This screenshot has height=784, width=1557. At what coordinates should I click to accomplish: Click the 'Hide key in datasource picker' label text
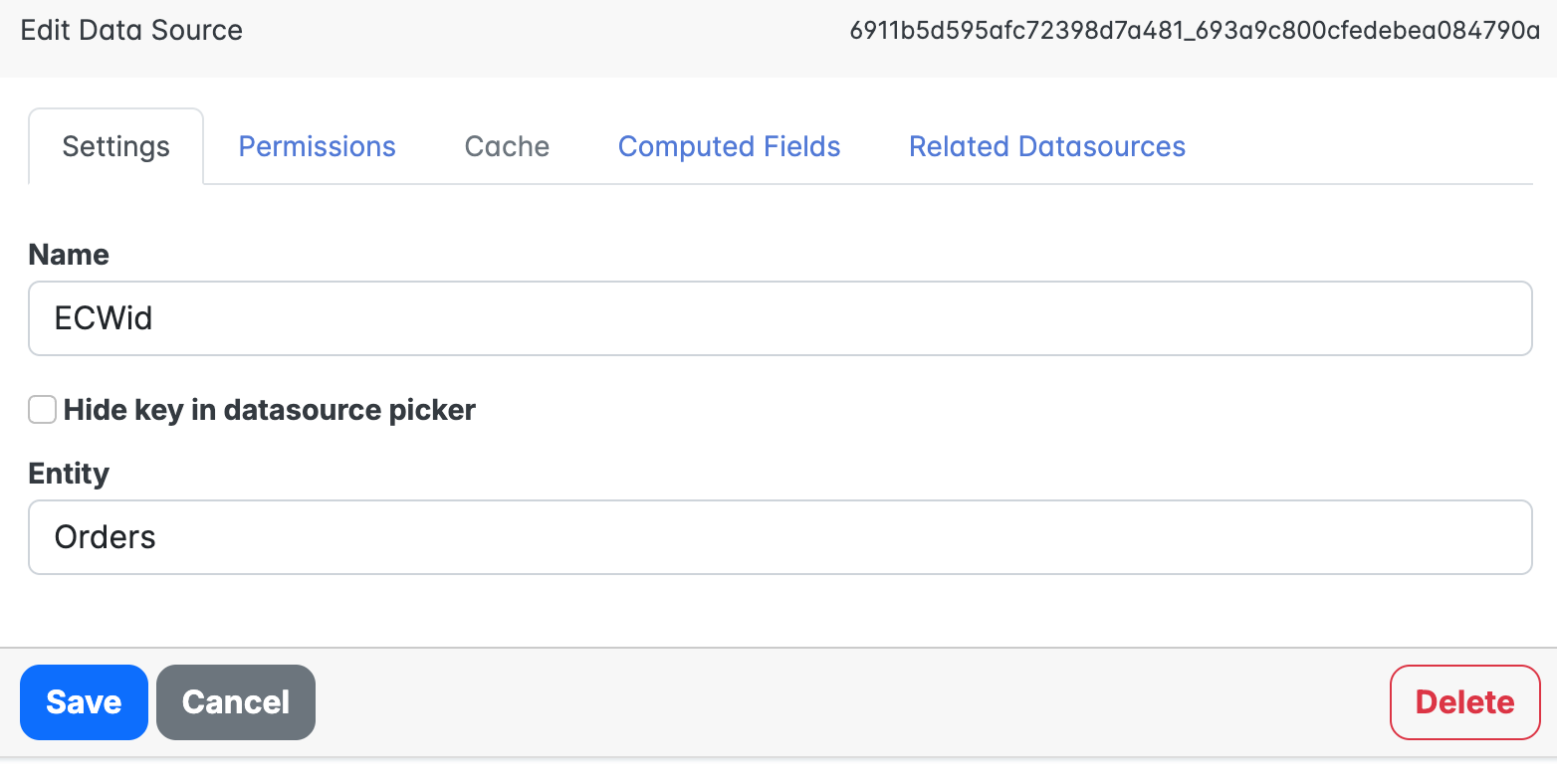269,410
